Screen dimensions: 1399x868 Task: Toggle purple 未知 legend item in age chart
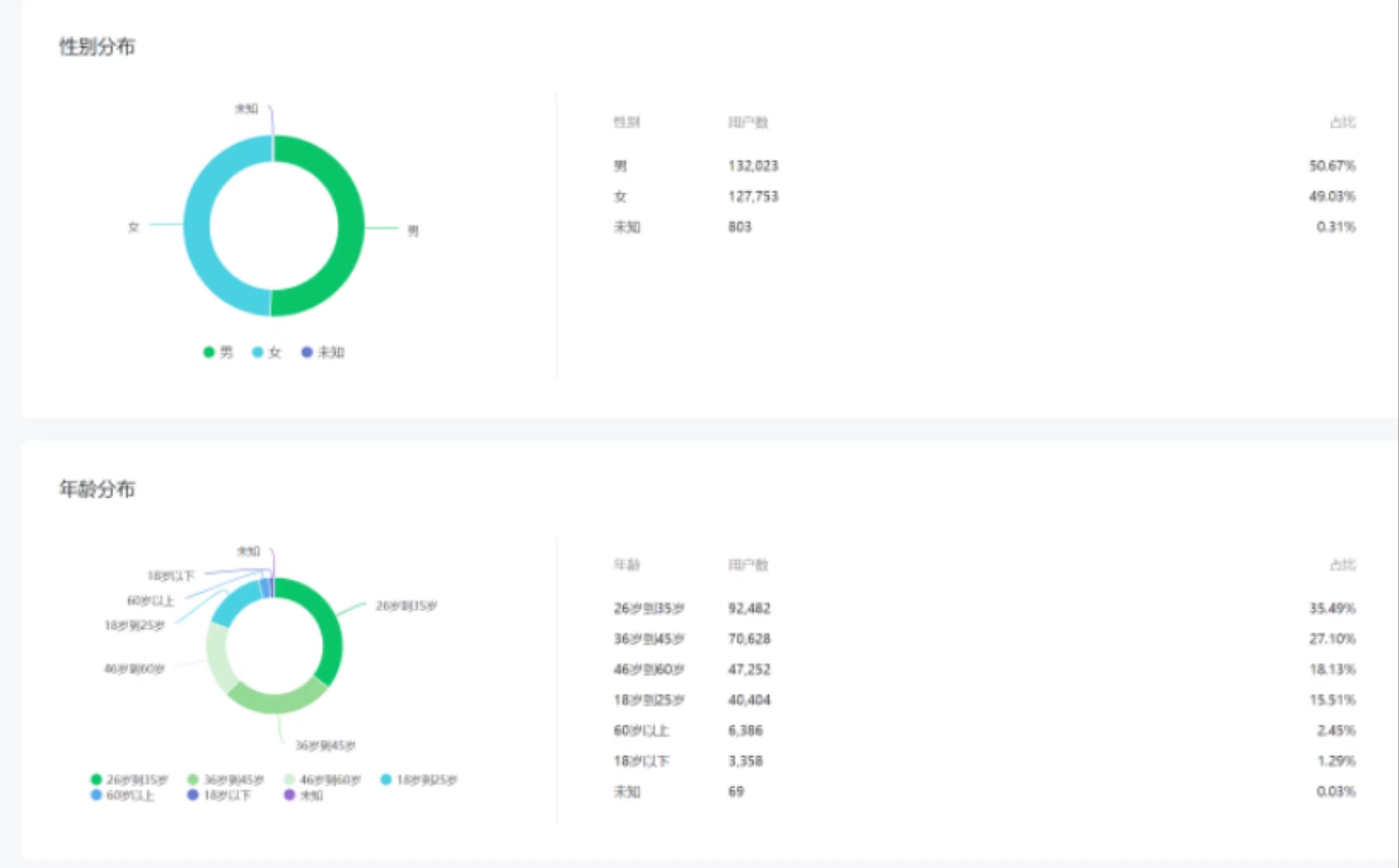coord(304,795)
